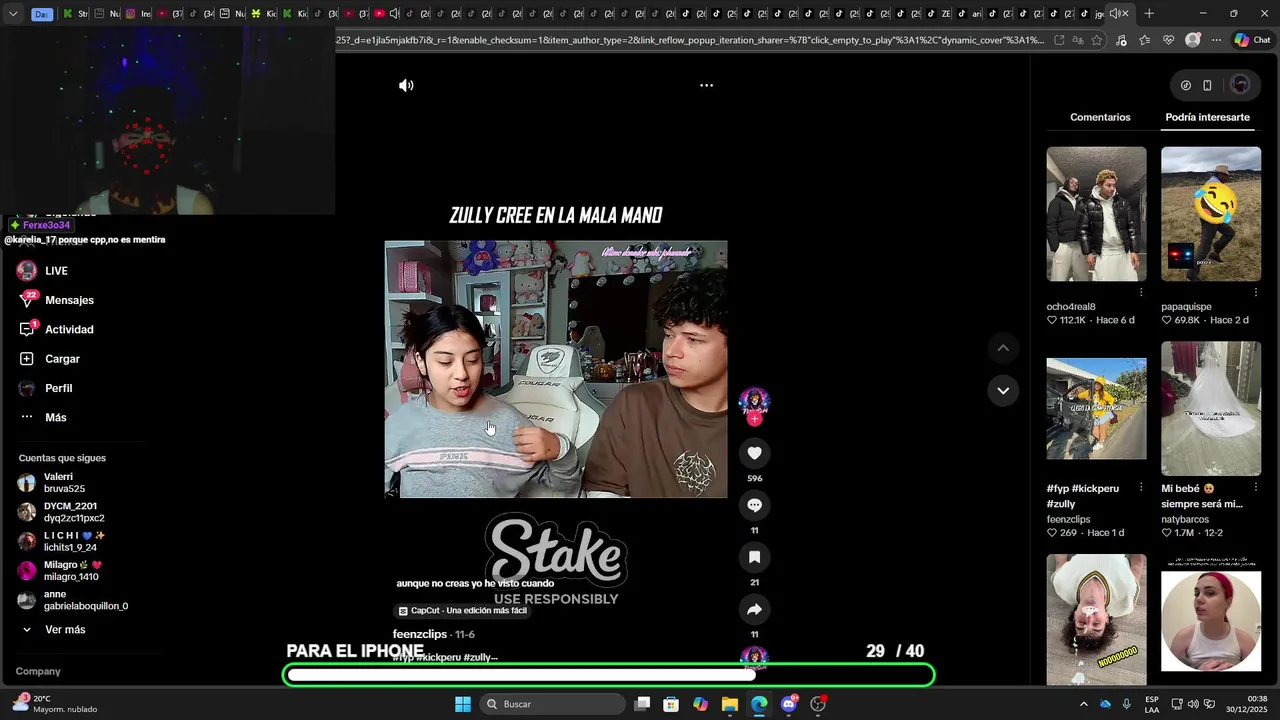This screenshot has width=1280, height=720.
Task: Open File Explorer from the taskbar
Action: tap(730, 704)
